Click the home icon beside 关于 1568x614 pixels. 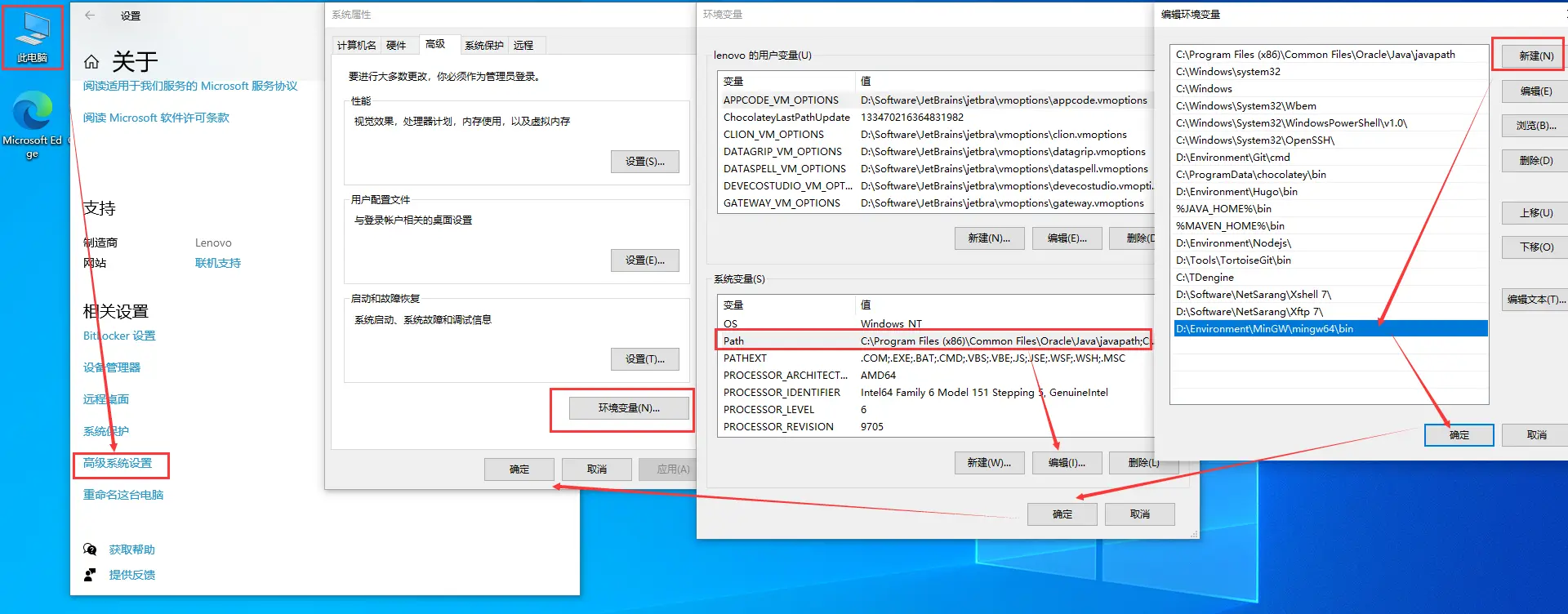tap(91, 62)
